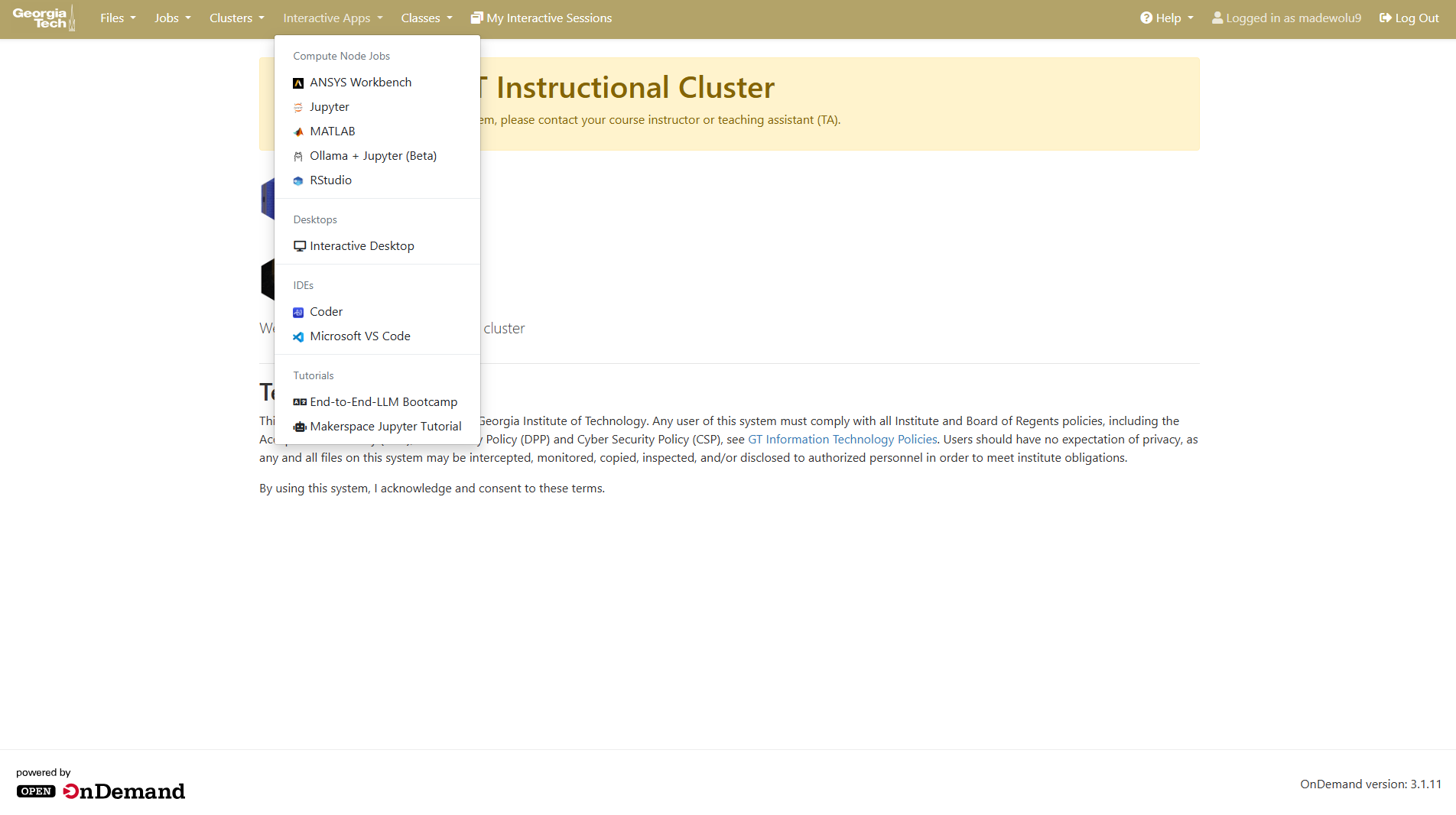
Task: Open Makerspace Jupyter Tutorial
Action: 377,427
